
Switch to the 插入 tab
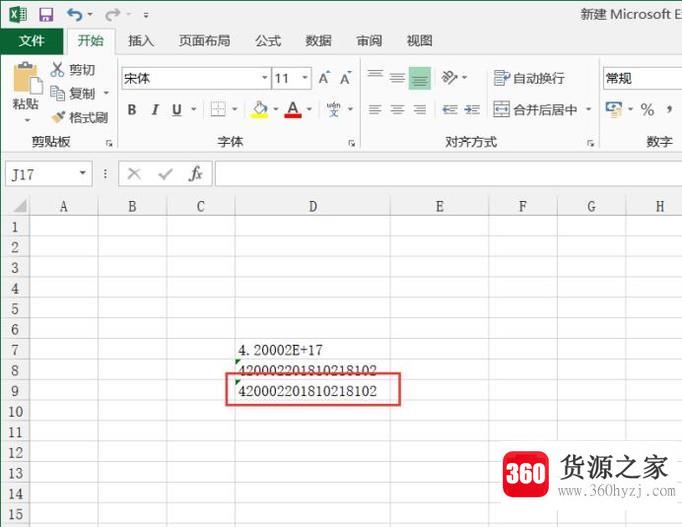[x=141, y=41]
